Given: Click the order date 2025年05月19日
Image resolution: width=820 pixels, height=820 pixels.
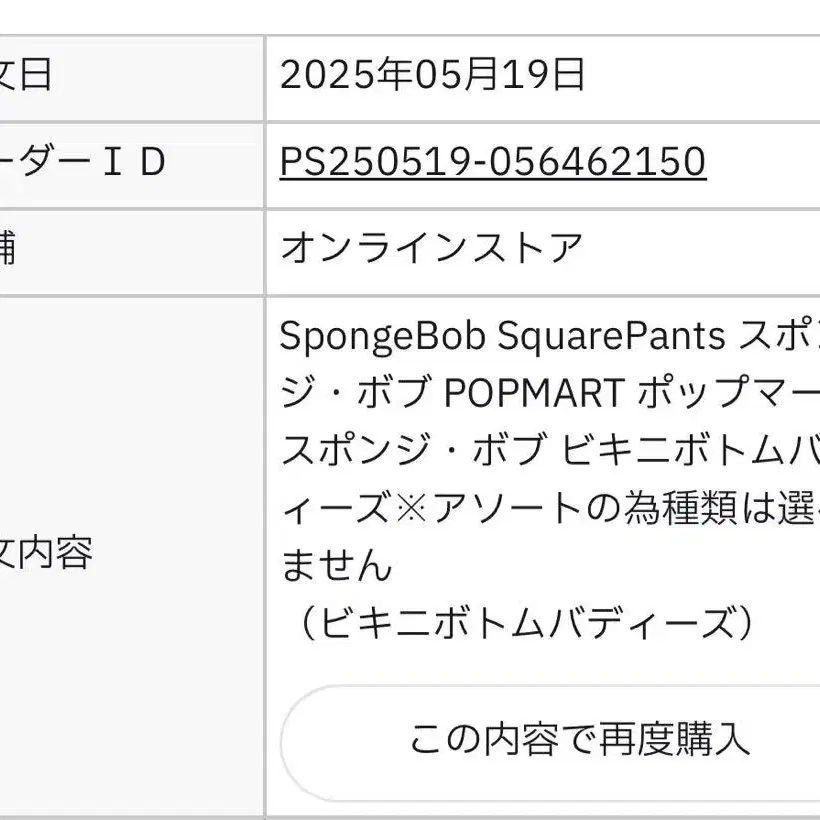Looking at the screenshot, I should click(432, 76).
